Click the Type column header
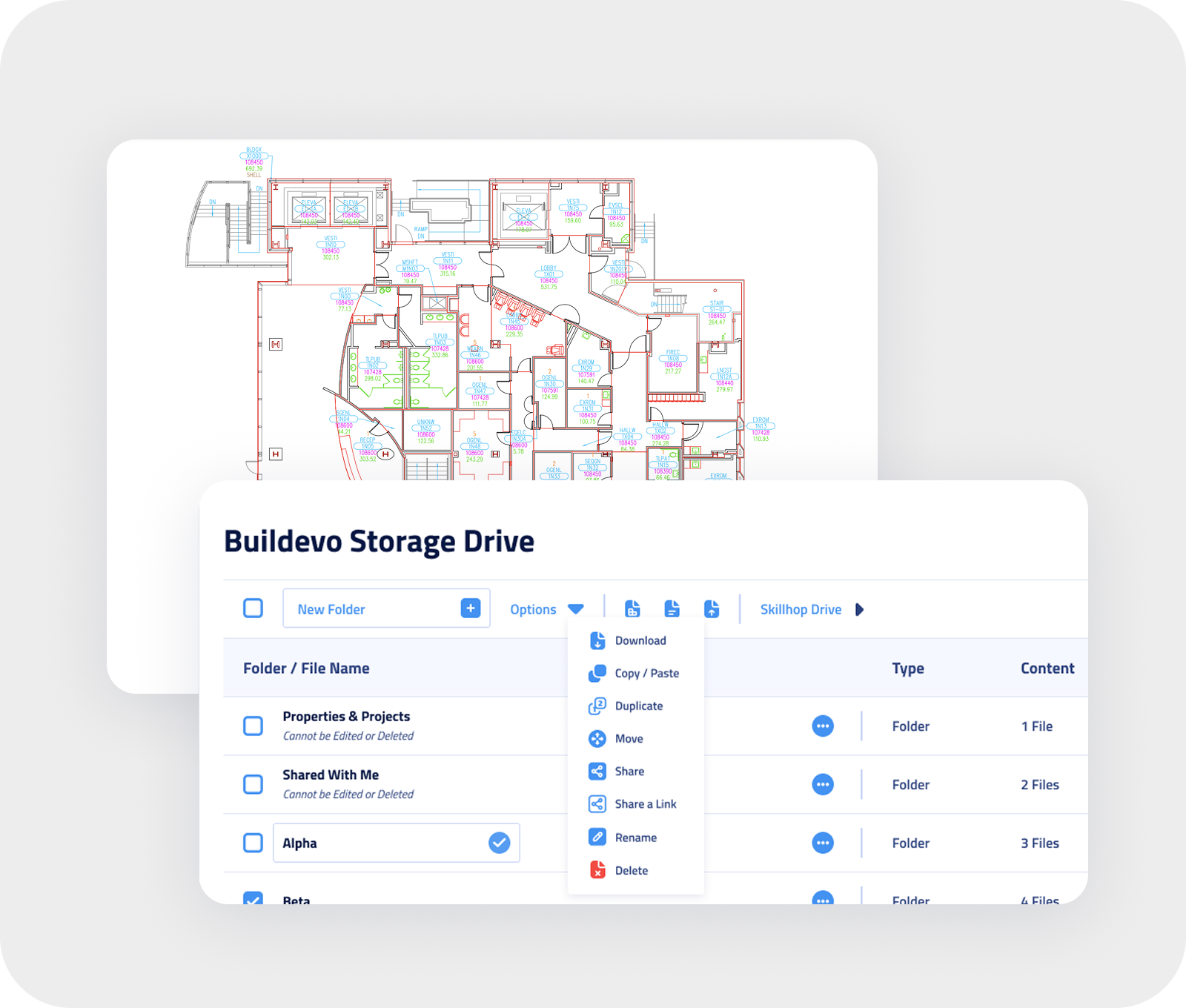1186x1008 pixels. (908, 668)
